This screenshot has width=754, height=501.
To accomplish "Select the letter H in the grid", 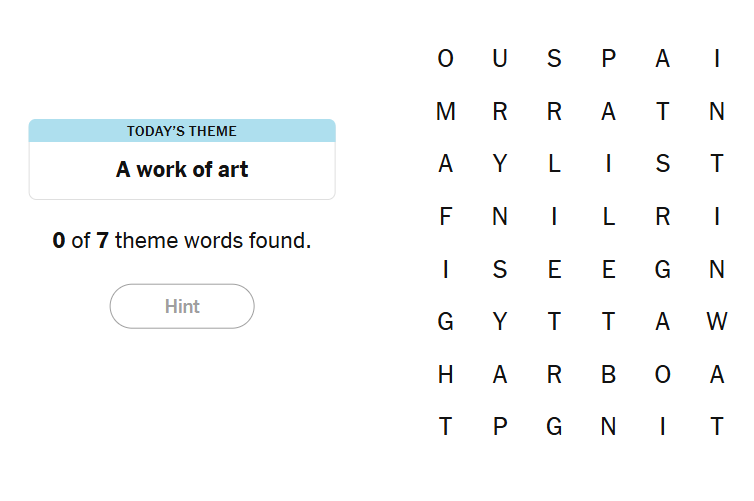I will [446, 375].
